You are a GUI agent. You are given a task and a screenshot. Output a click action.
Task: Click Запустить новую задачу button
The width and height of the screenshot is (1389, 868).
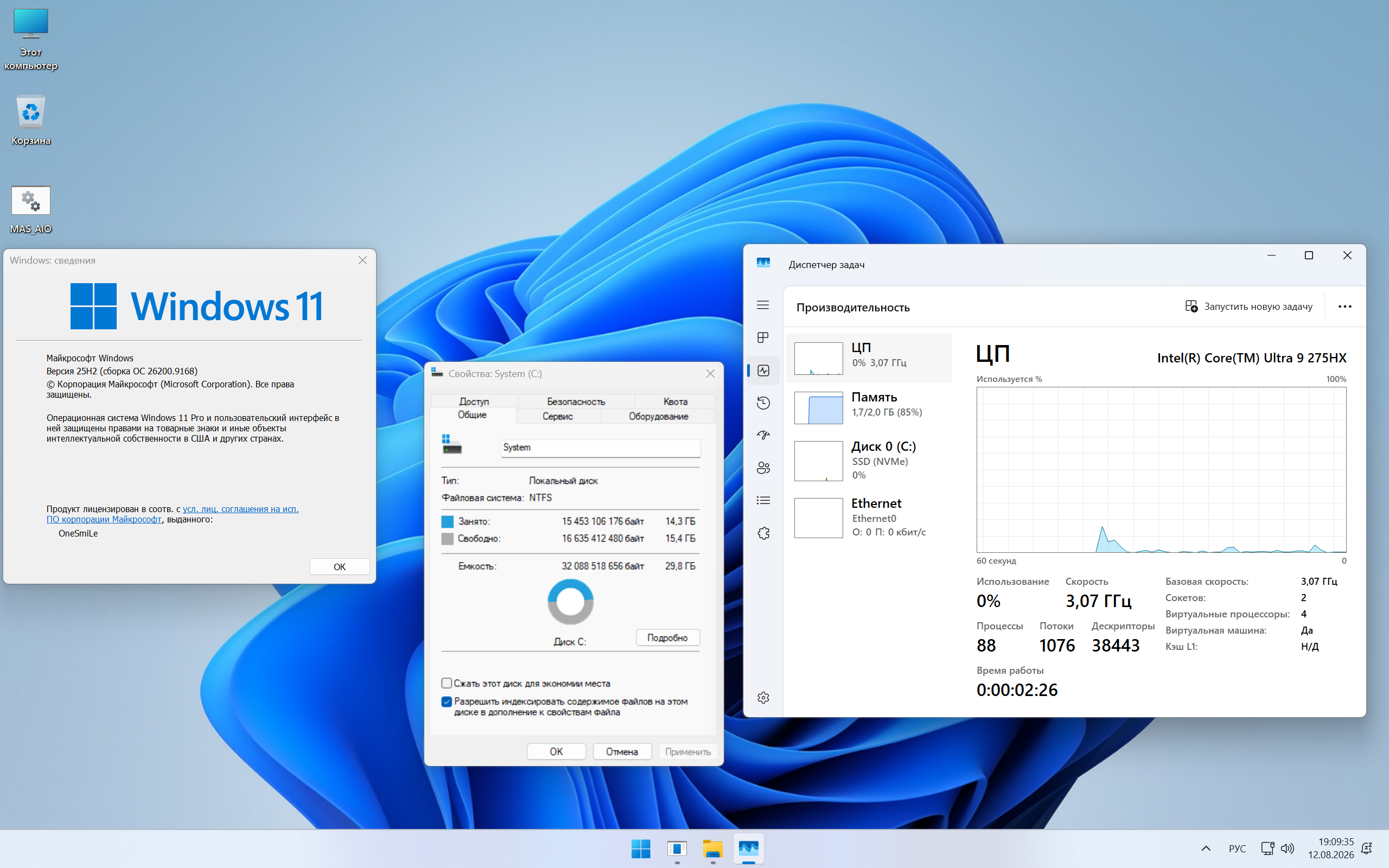point(1249,307)
